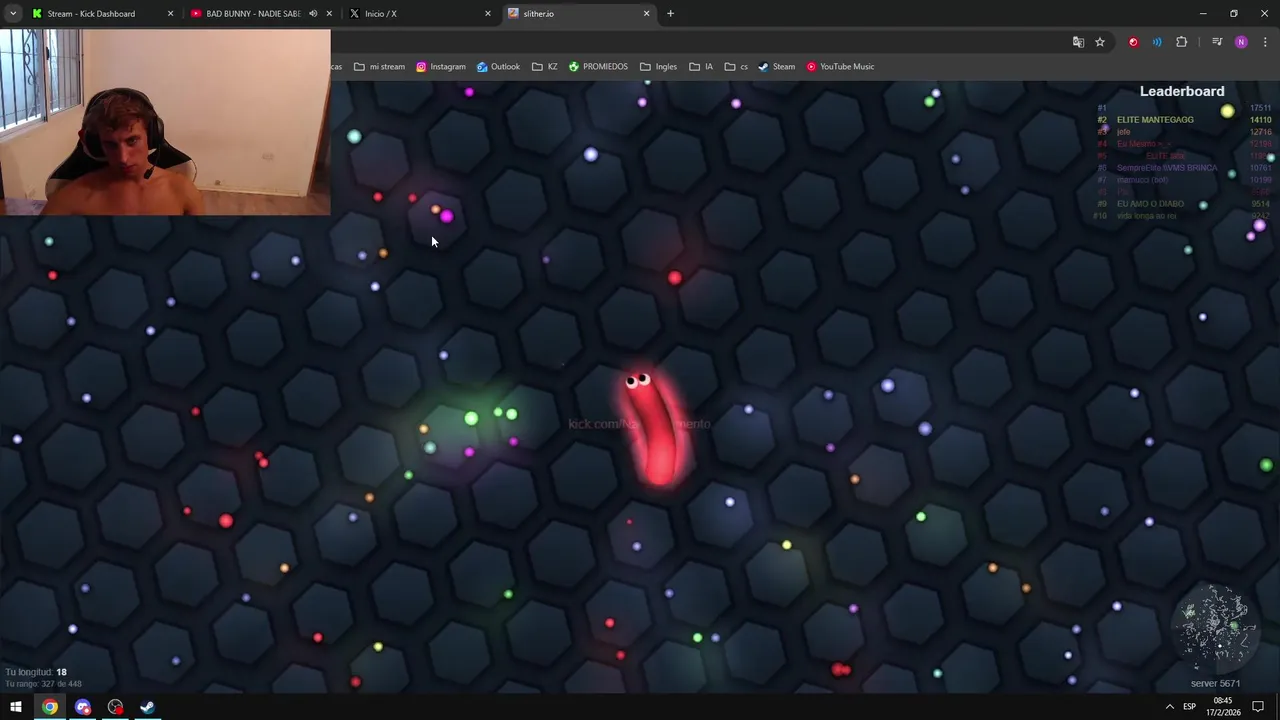Click the jefe leaderboard entry
The image size is (1280, 720).
click(x=1123, y=132)
